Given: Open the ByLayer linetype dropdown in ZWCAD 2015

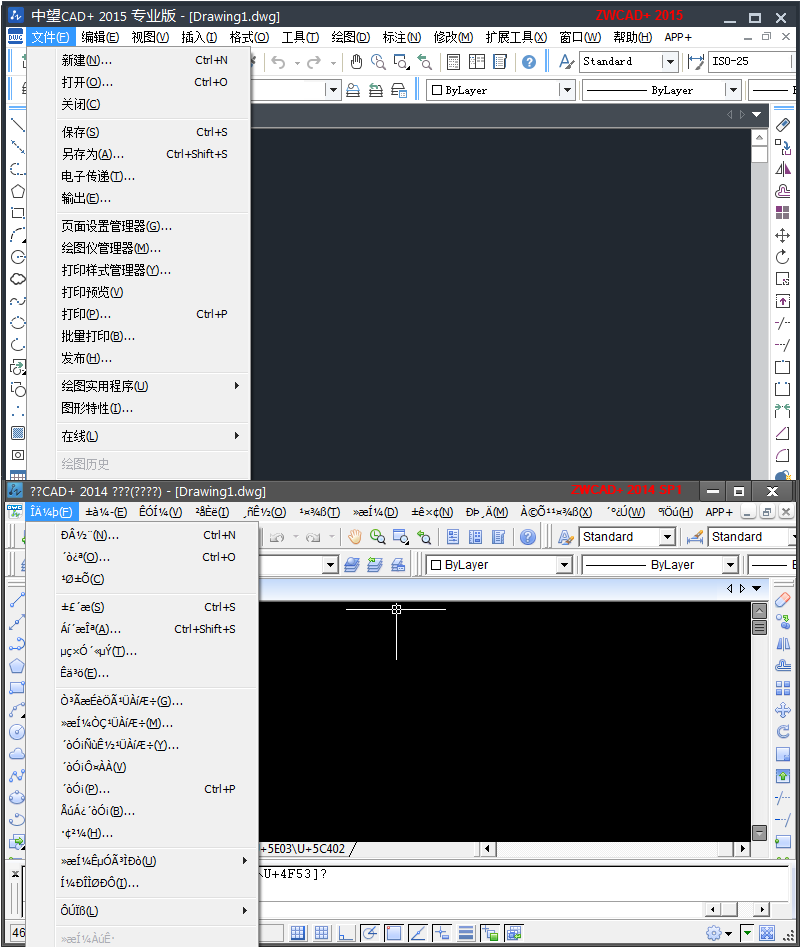Looking at the screenshot, I should click(732, 91).
